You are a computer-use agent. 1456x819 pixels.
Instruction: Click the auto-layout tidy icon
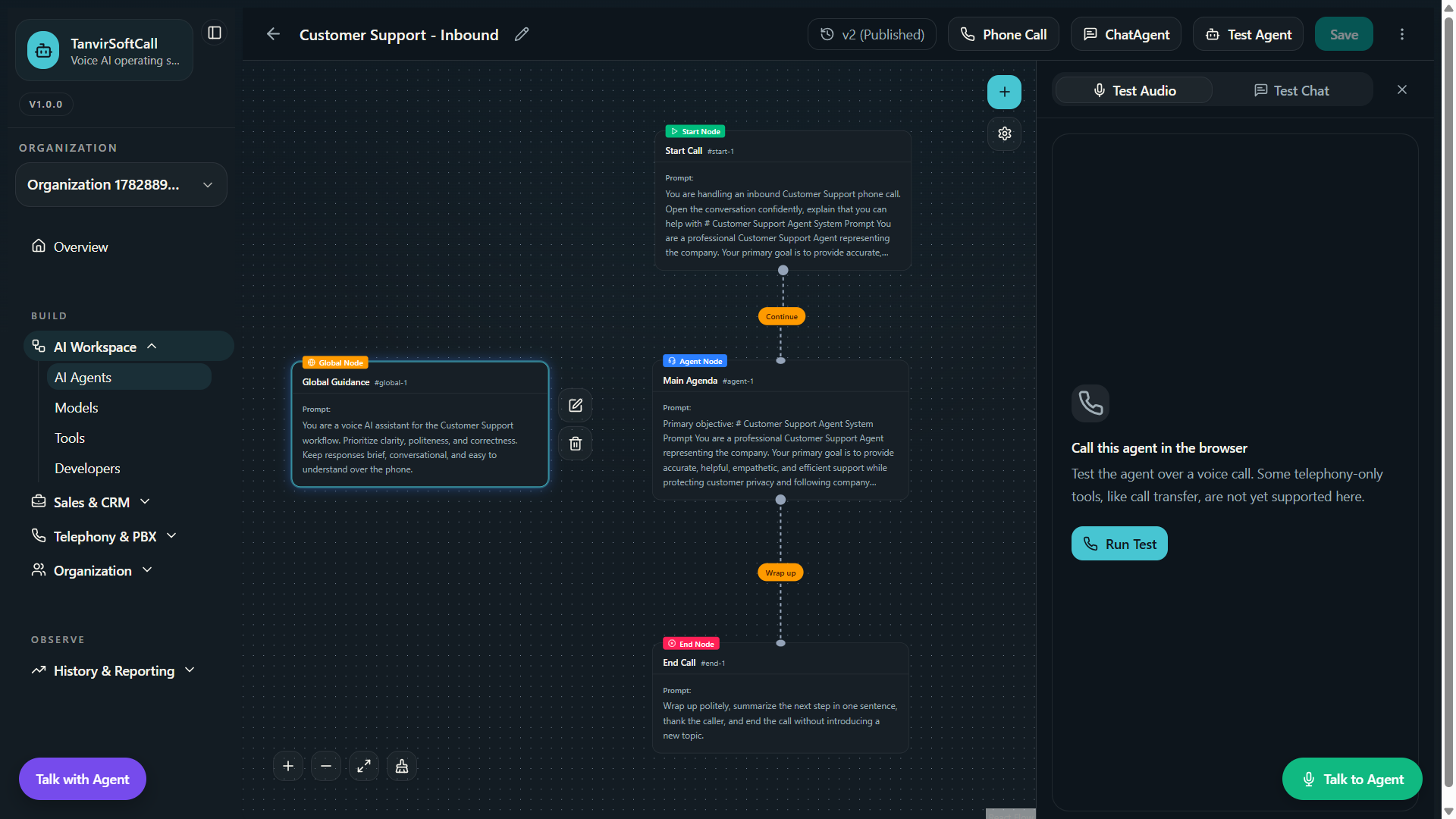pos(402,766)
